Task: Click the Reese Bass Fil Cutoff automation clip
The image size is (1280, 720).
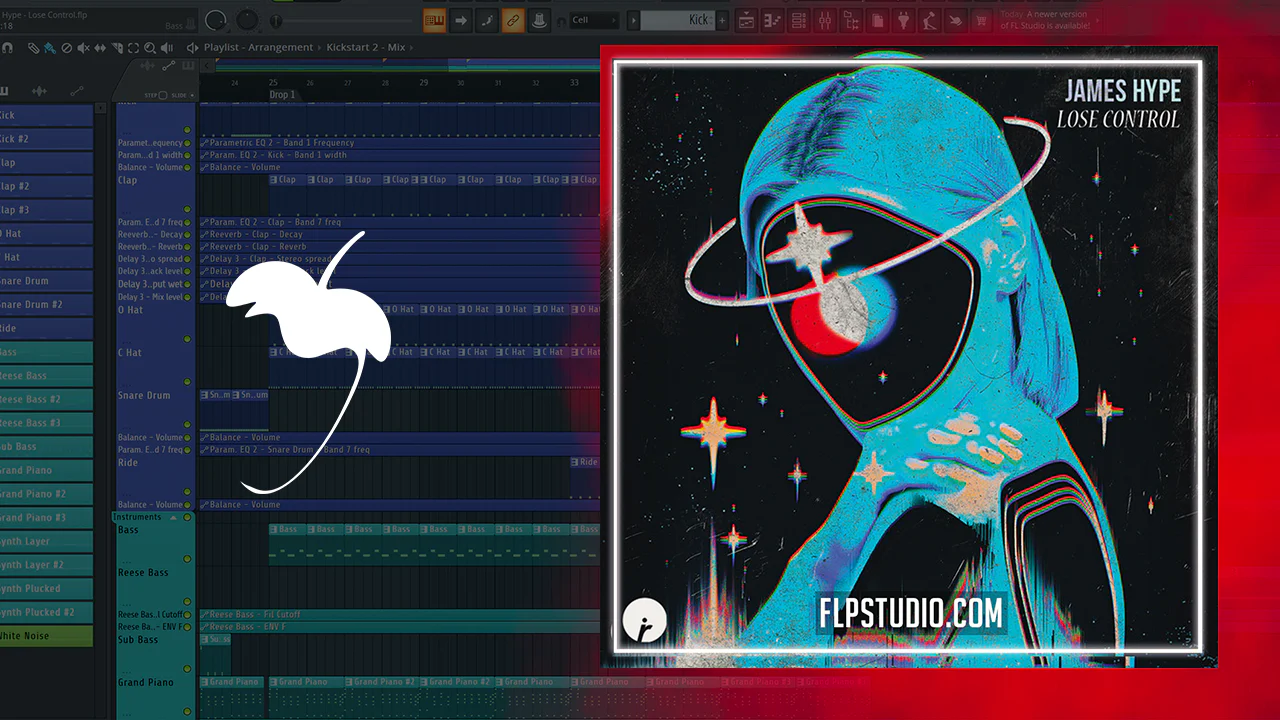Action: click(400, 614)
